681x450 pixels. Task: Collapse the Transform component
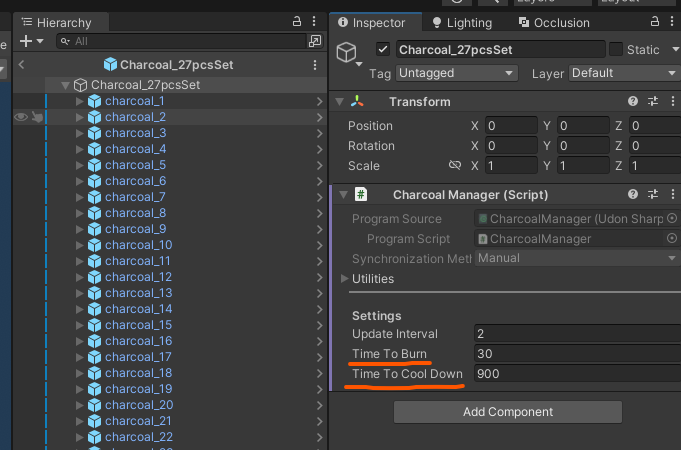tap(339, 102)
